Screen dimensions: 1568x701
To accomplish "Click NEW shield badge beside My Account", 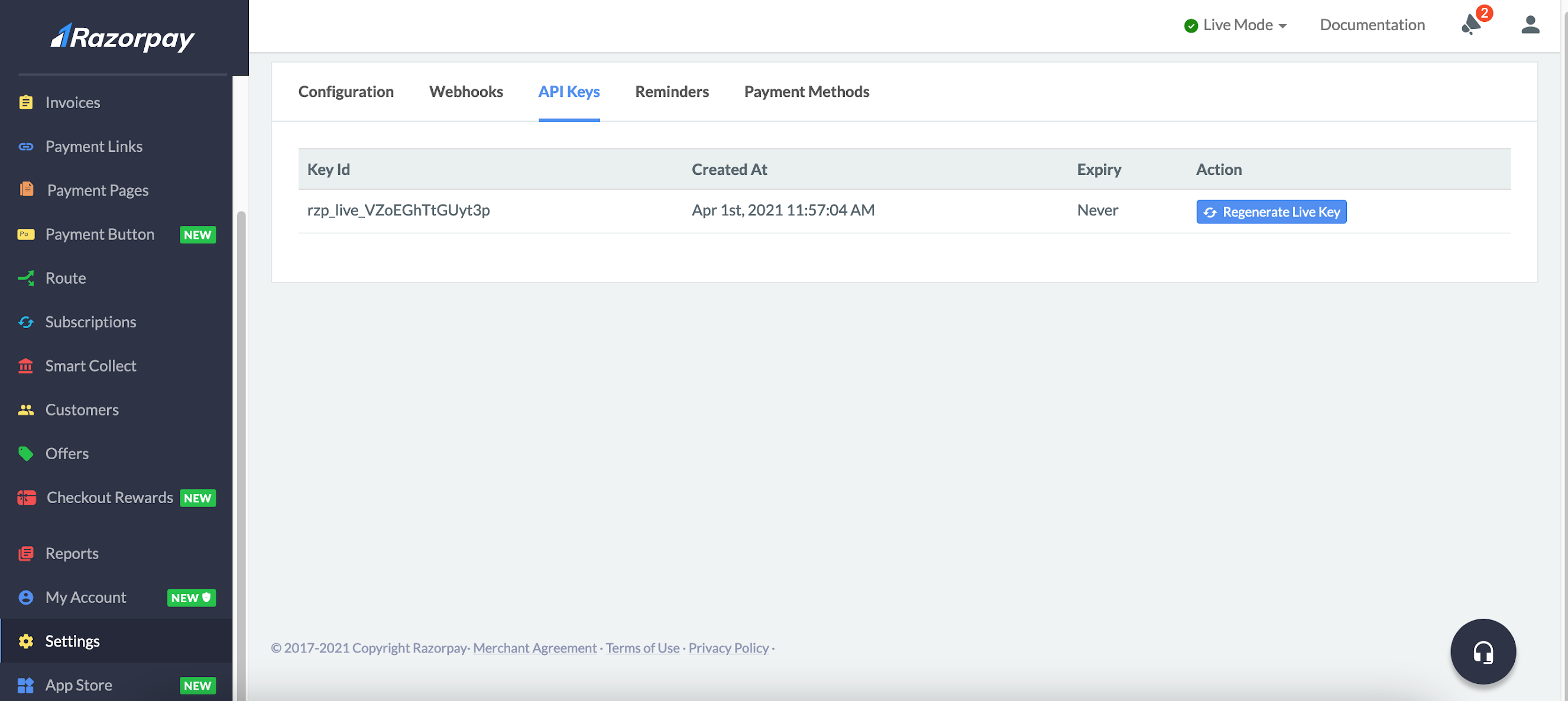I will tap(191, 598).
